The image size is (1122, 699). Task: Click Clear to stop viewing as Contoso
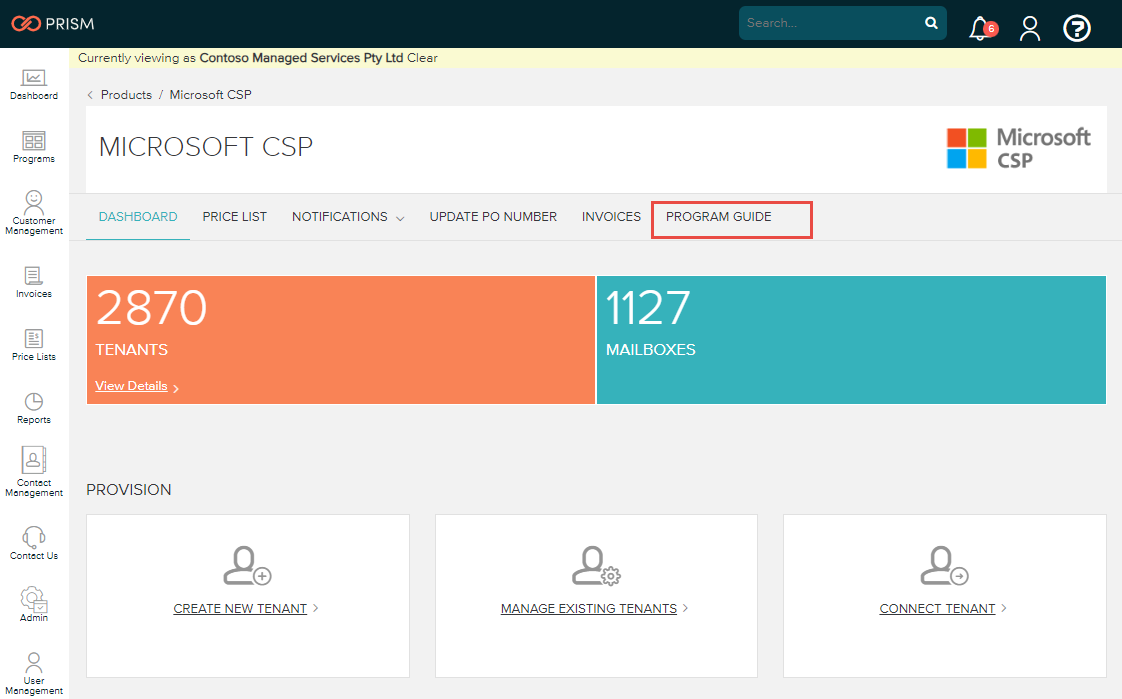(x=422, y=57)
